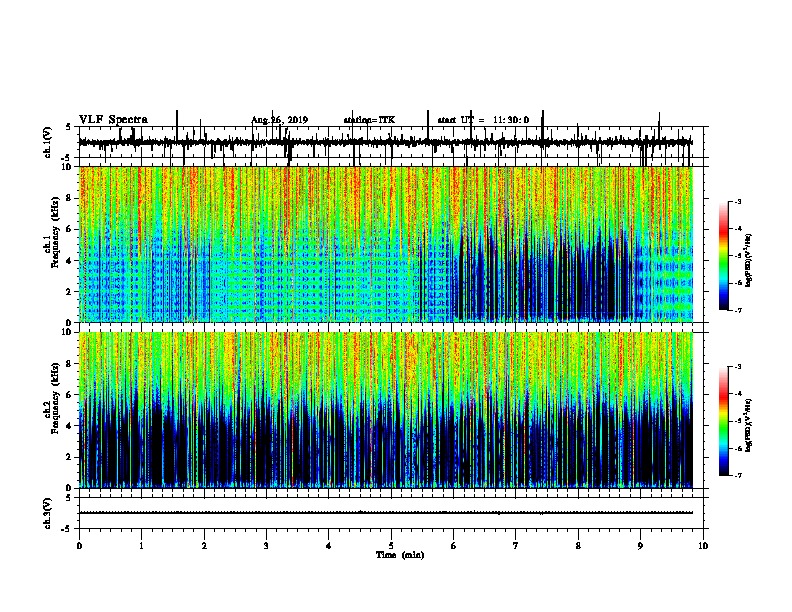Click the "2" kHz tick on ch.1 frequency axis
This screenshot has height=612, width=792.
pos(70,291)
